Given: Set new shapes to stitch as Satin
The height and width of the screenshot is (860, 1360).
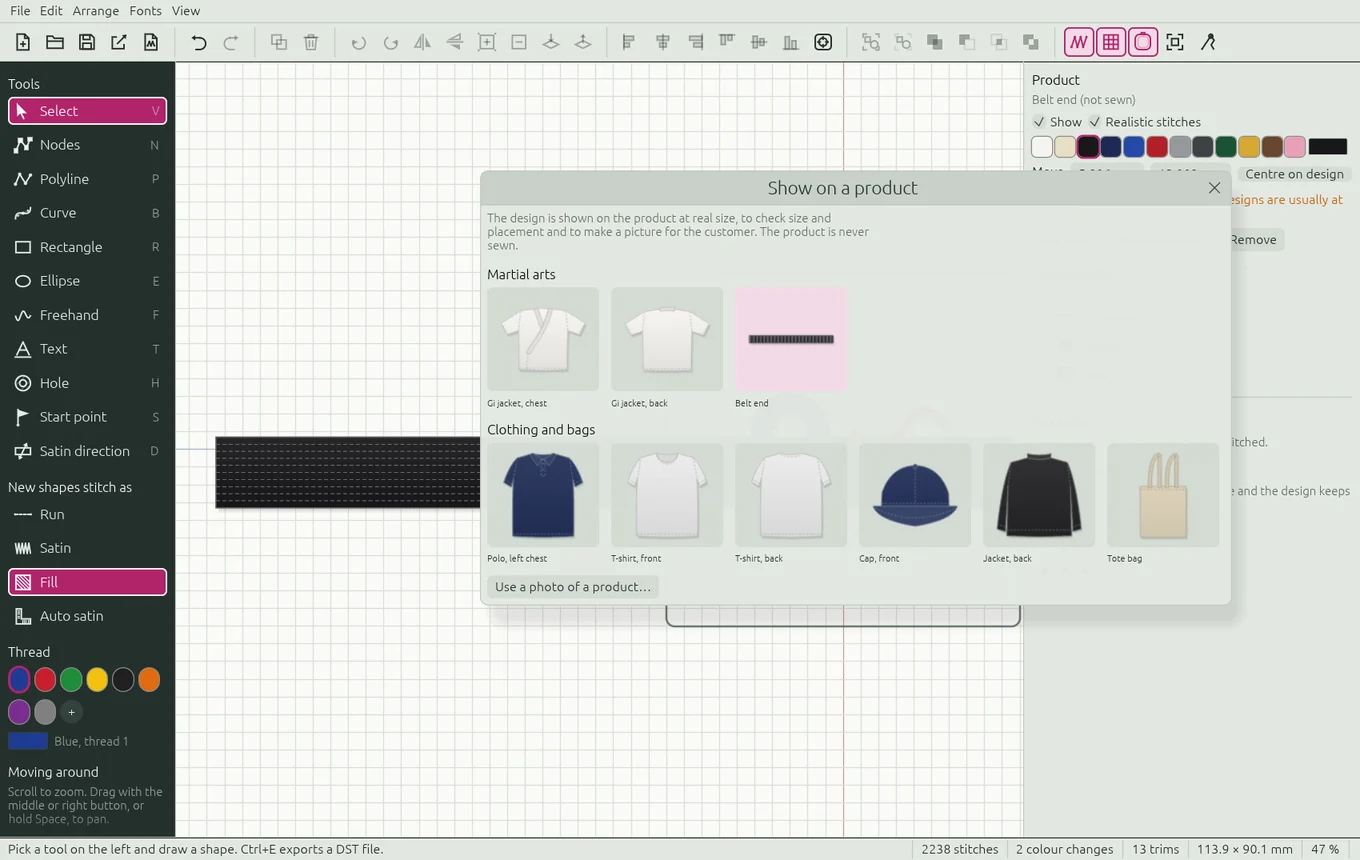Looking at the screenshot, I should click(87, 548).
